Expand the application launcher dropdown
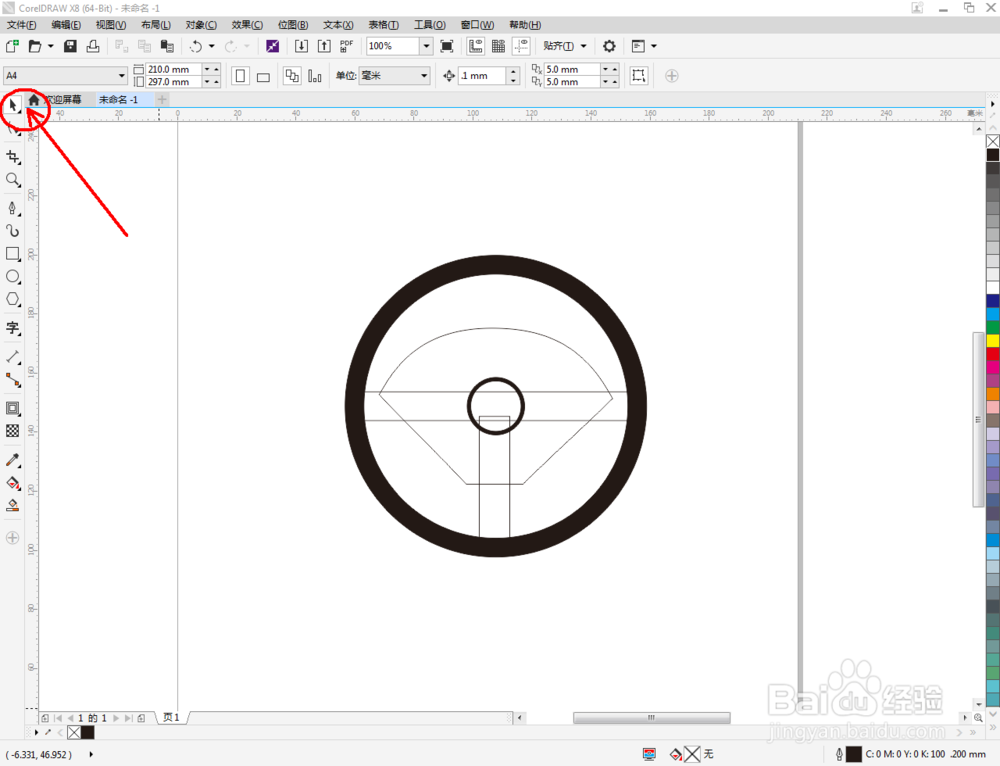 654,46
